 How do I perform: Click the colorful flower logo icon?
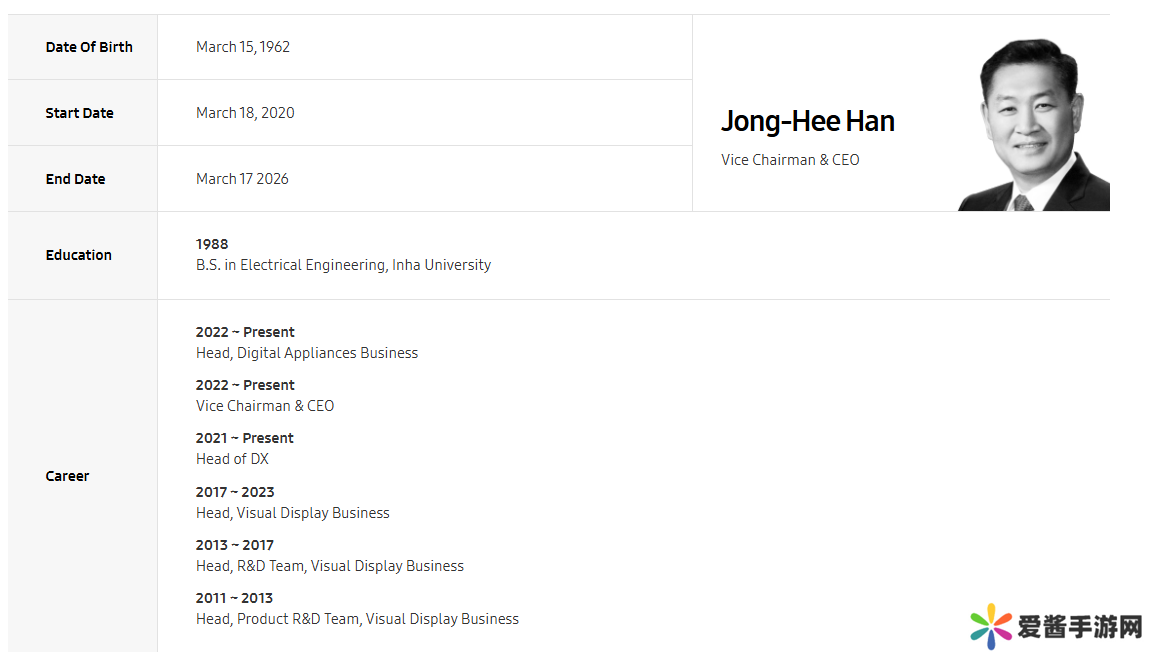pyautogui.click(x=990, y=626)
